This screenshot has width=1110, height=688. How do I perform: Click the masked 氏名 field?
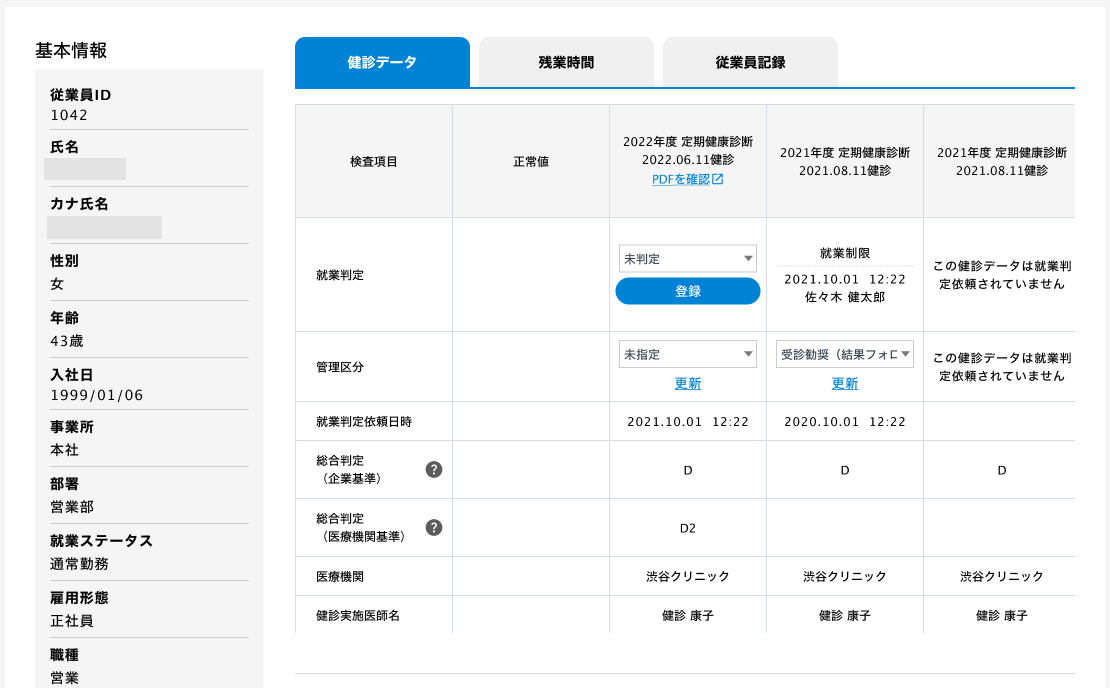[85, 168]
